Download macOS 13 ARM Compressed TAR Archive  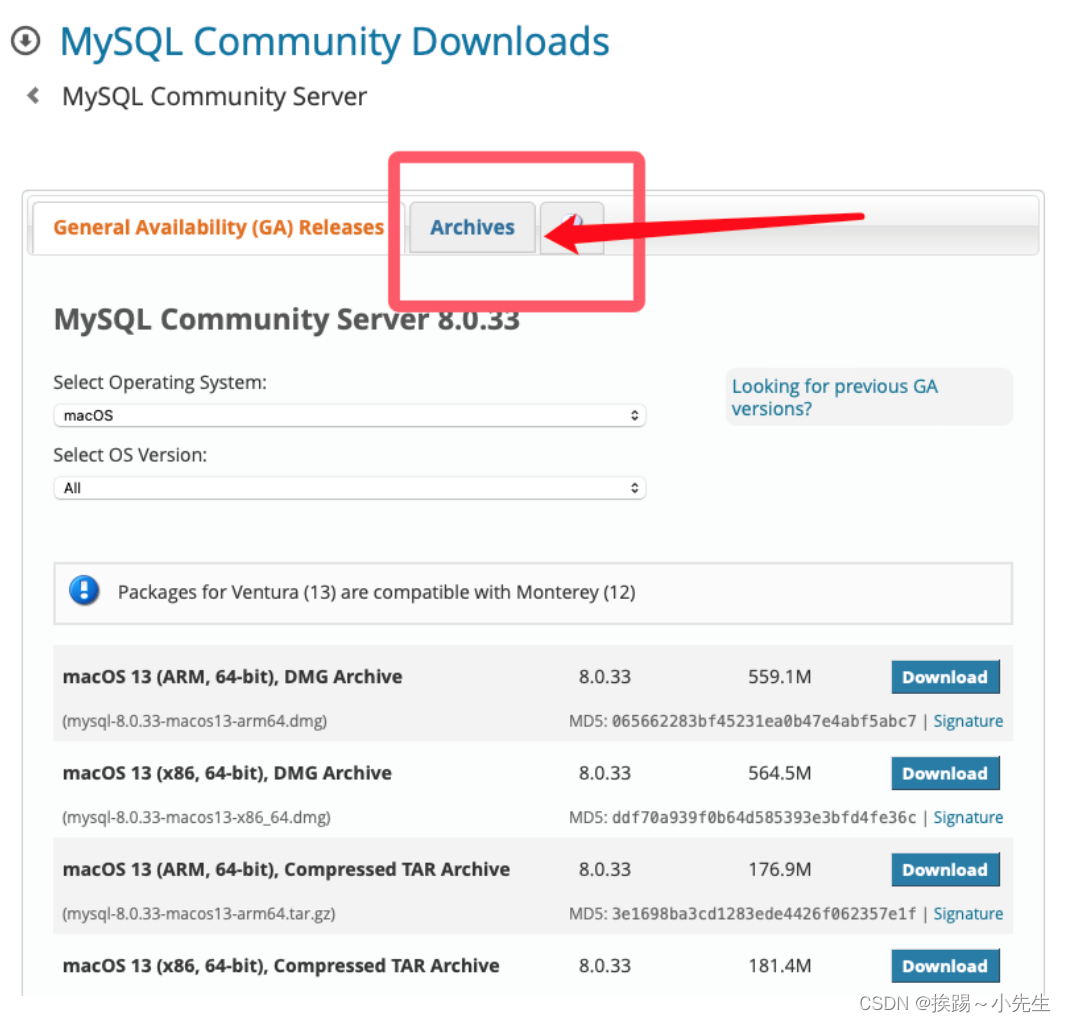coord(945,870)
